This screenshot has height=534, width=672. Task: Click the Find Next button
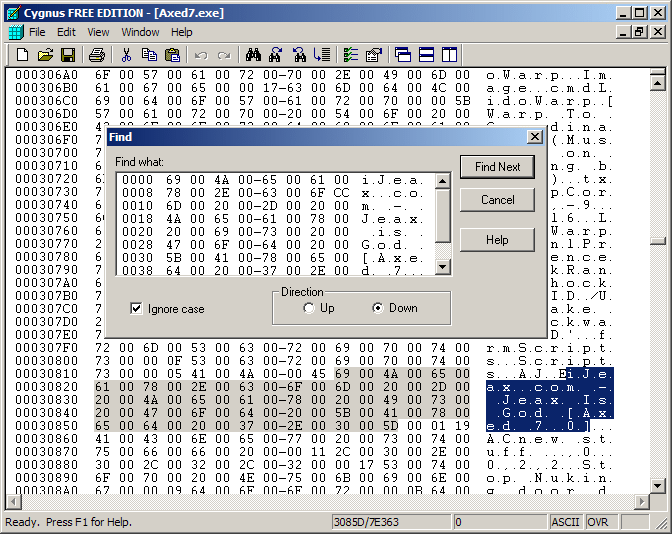click(497, 167)
